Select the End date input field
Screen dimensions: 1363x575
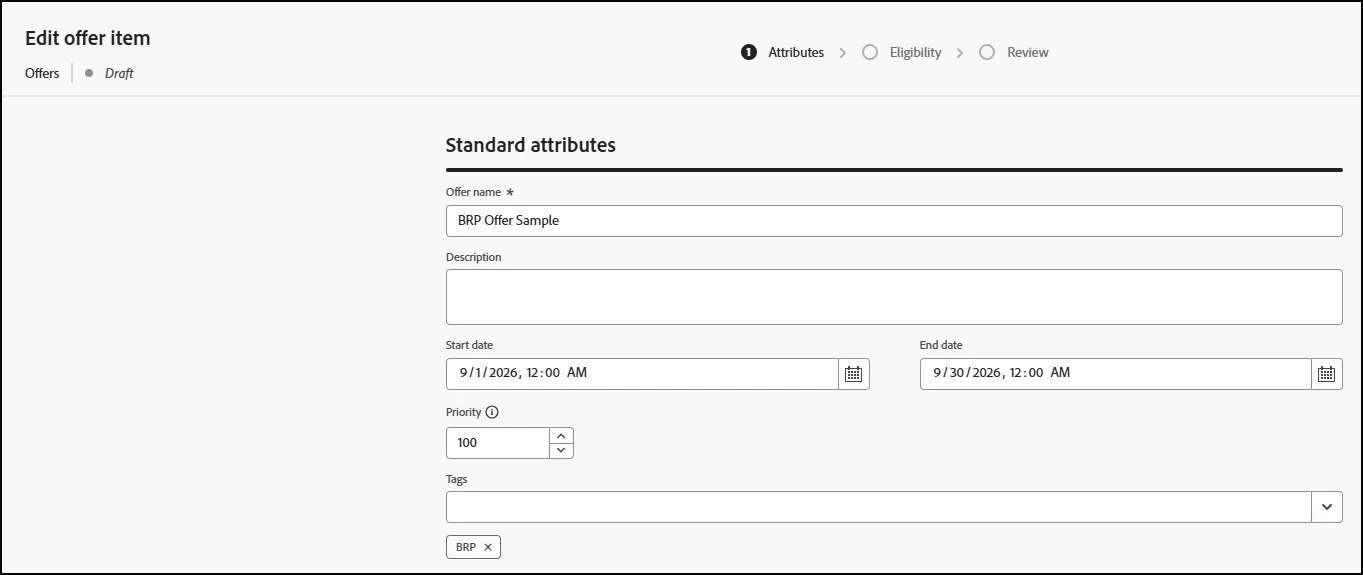pyautogui.click(x=1115, y=374)
